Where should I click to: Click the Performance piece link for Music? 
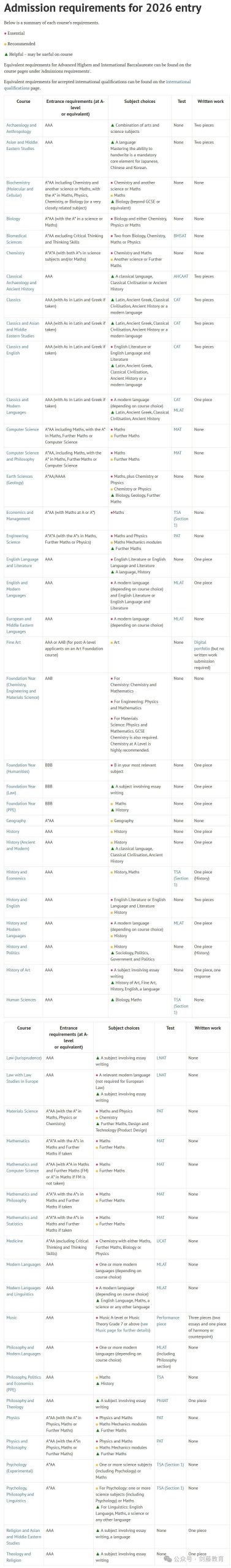[x=168, y=1321]
